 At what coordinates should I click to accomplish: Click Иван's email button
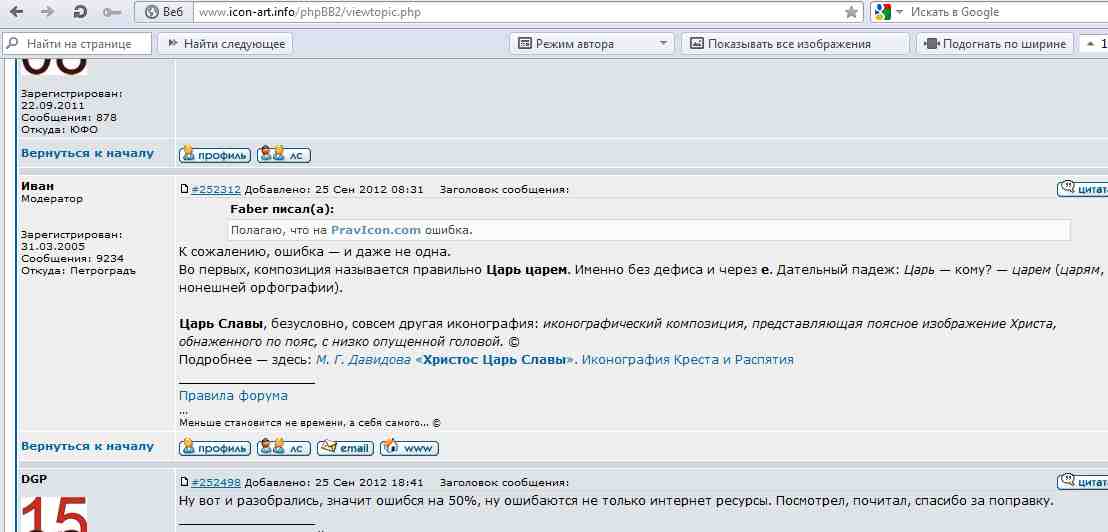345,447
